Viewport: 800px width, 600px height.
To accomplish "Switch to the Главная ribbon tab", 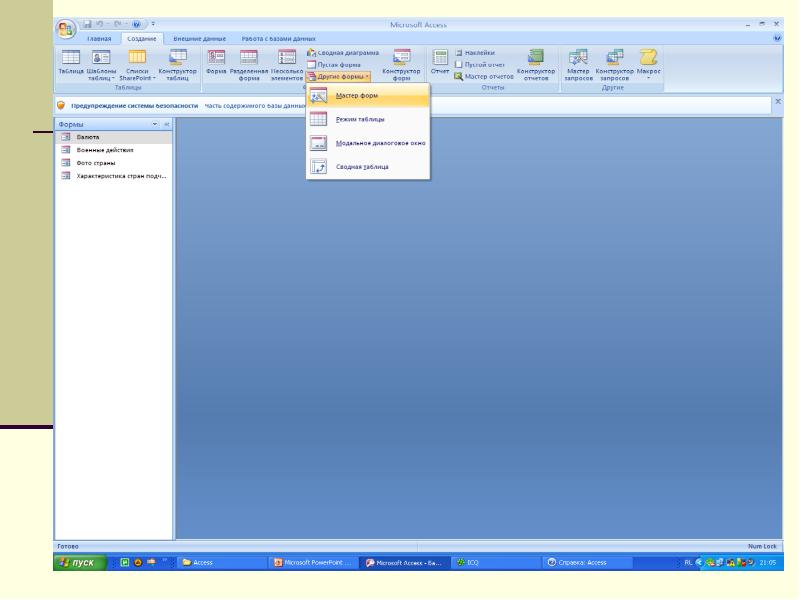I will tap(99, 39).
